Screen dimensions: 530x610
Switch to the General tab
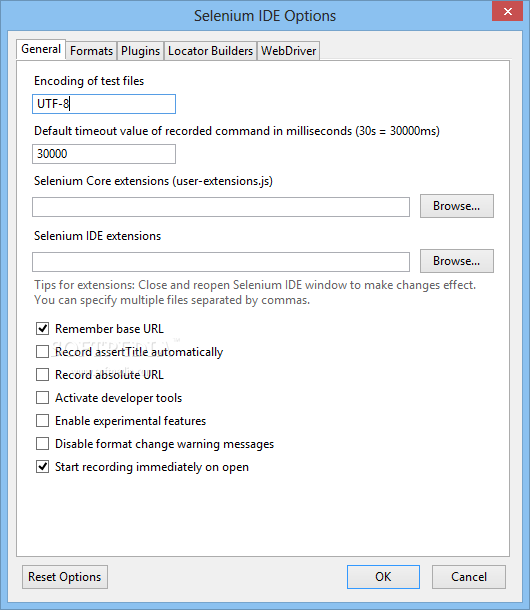41,49
